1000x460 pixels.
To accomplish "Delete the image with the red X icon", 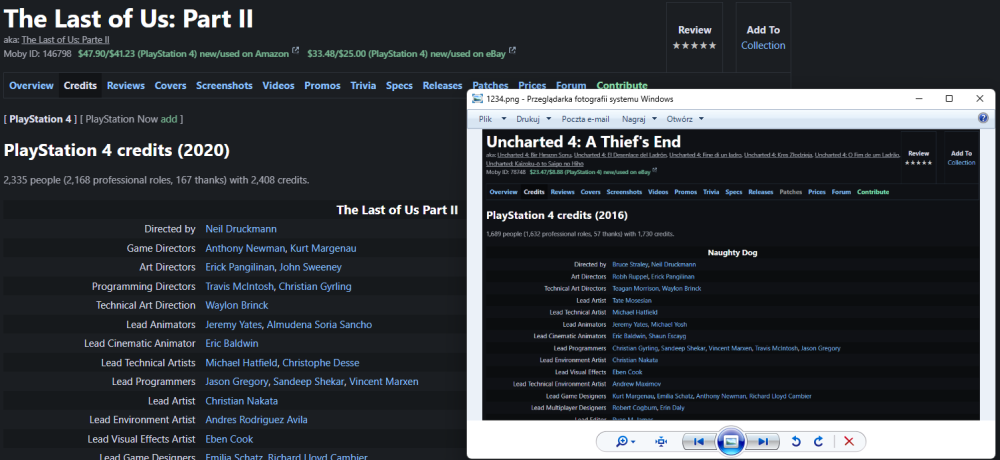I will click(x=849, y=441).
